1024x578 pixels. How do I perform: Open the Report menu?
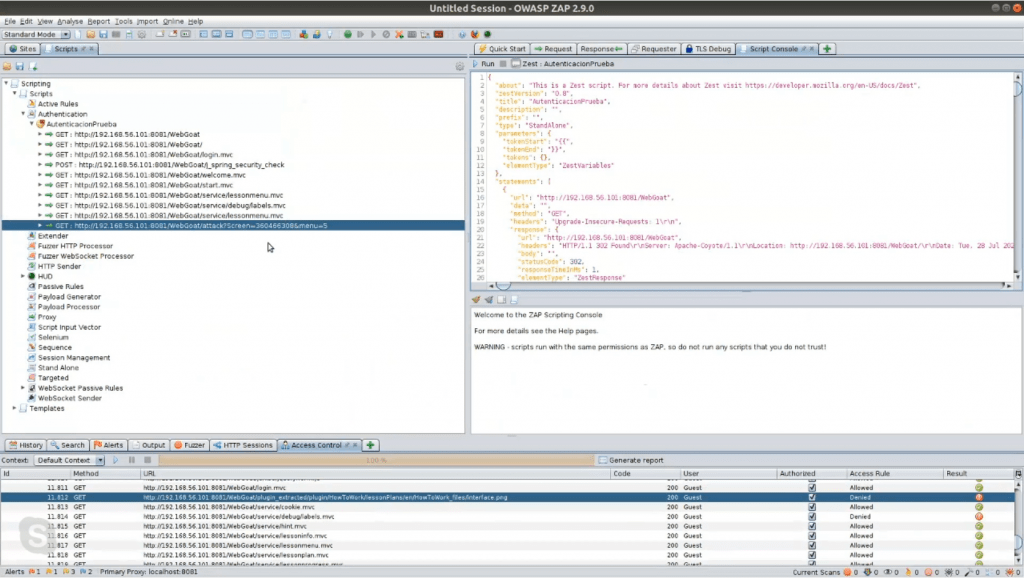click(99, 22)
